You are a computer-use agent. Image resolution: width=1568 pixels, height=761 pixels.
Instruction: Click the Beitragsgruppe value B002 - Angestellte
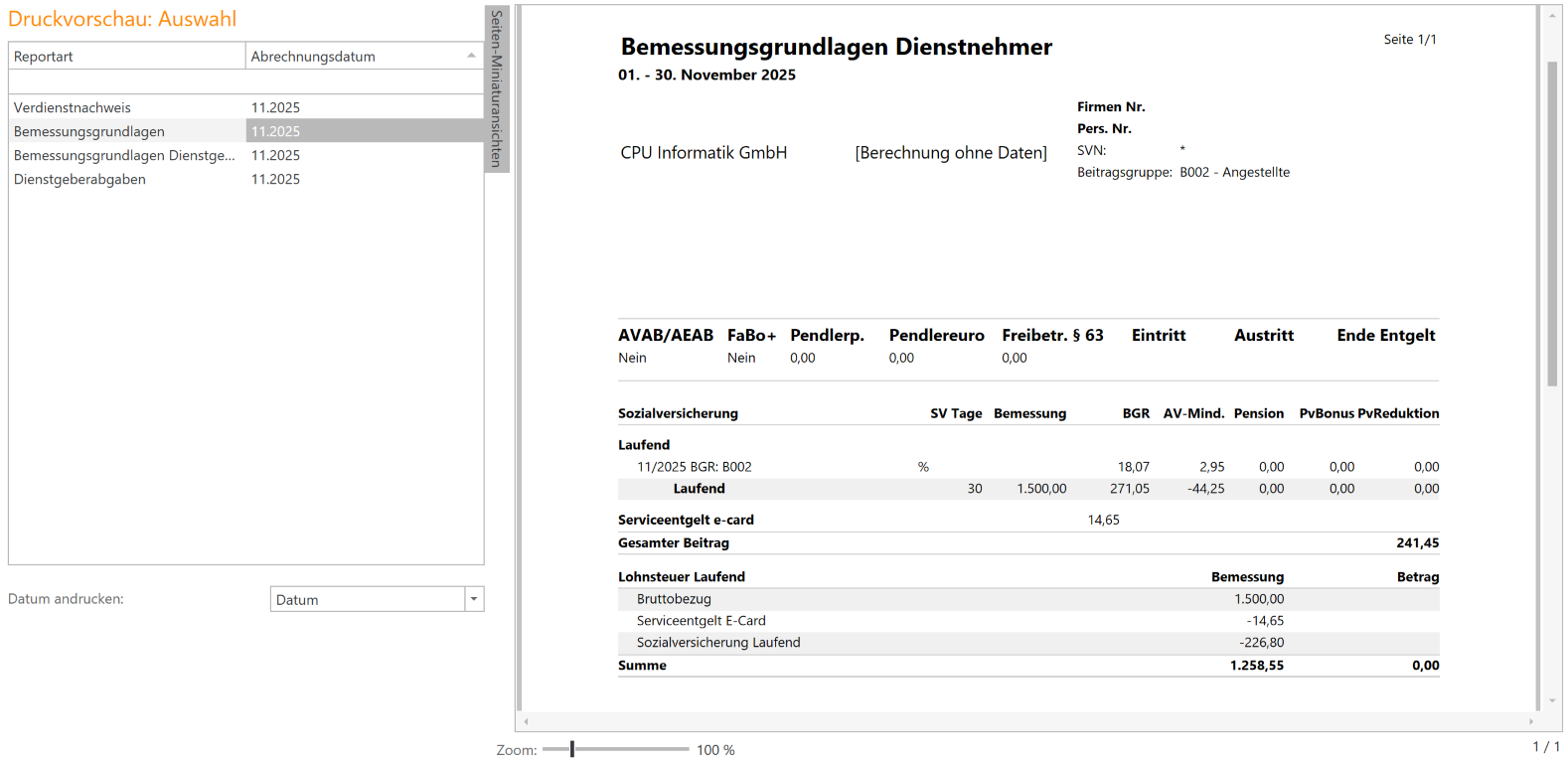coord(1235,172)
